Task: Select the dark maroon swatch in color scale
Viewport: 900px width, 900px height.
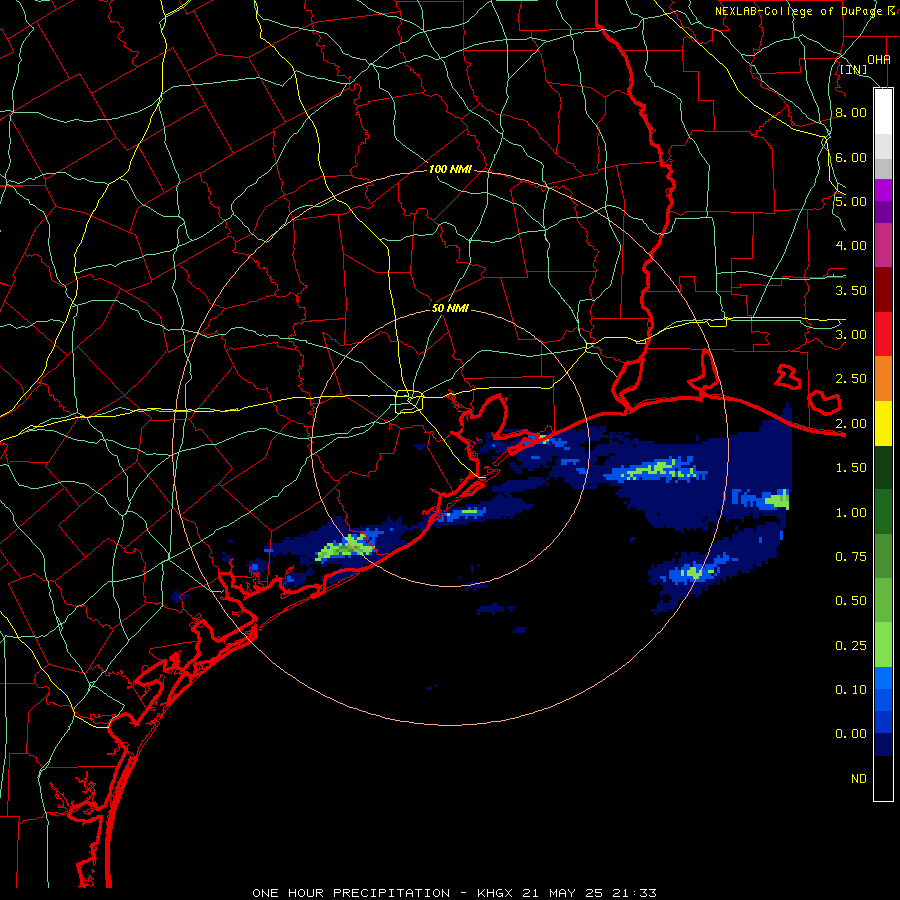Action: (x=883, y=290)
